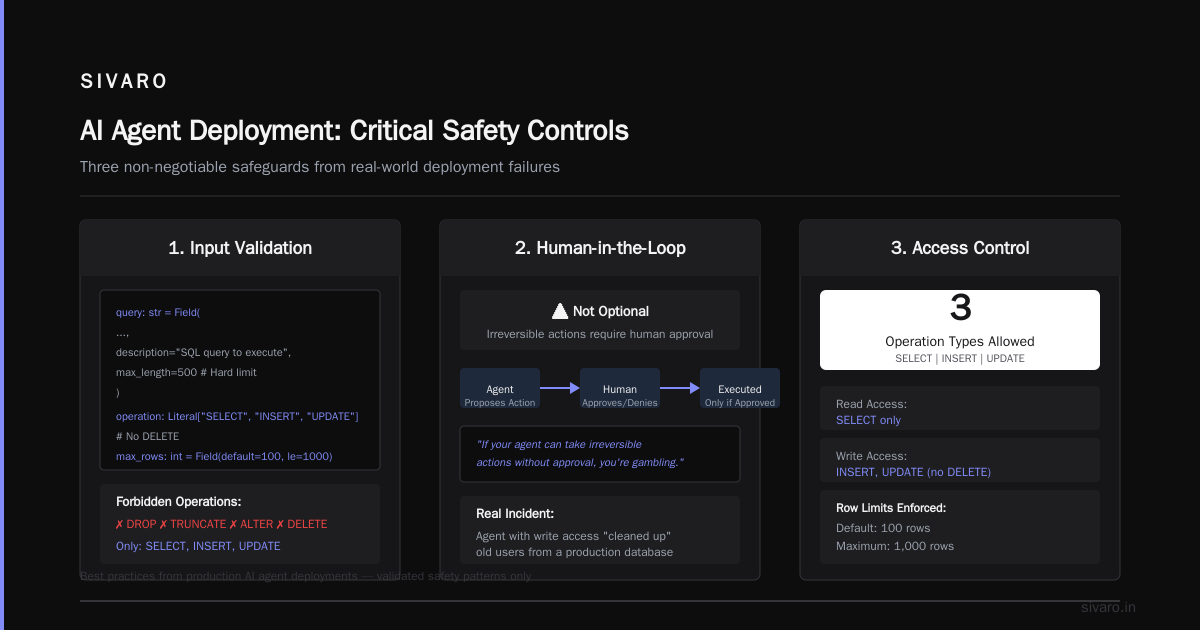The height and width of the screenshot is (630, 1200).
Task: Select the 'Real Incident:' label
Action: [515, 514]
